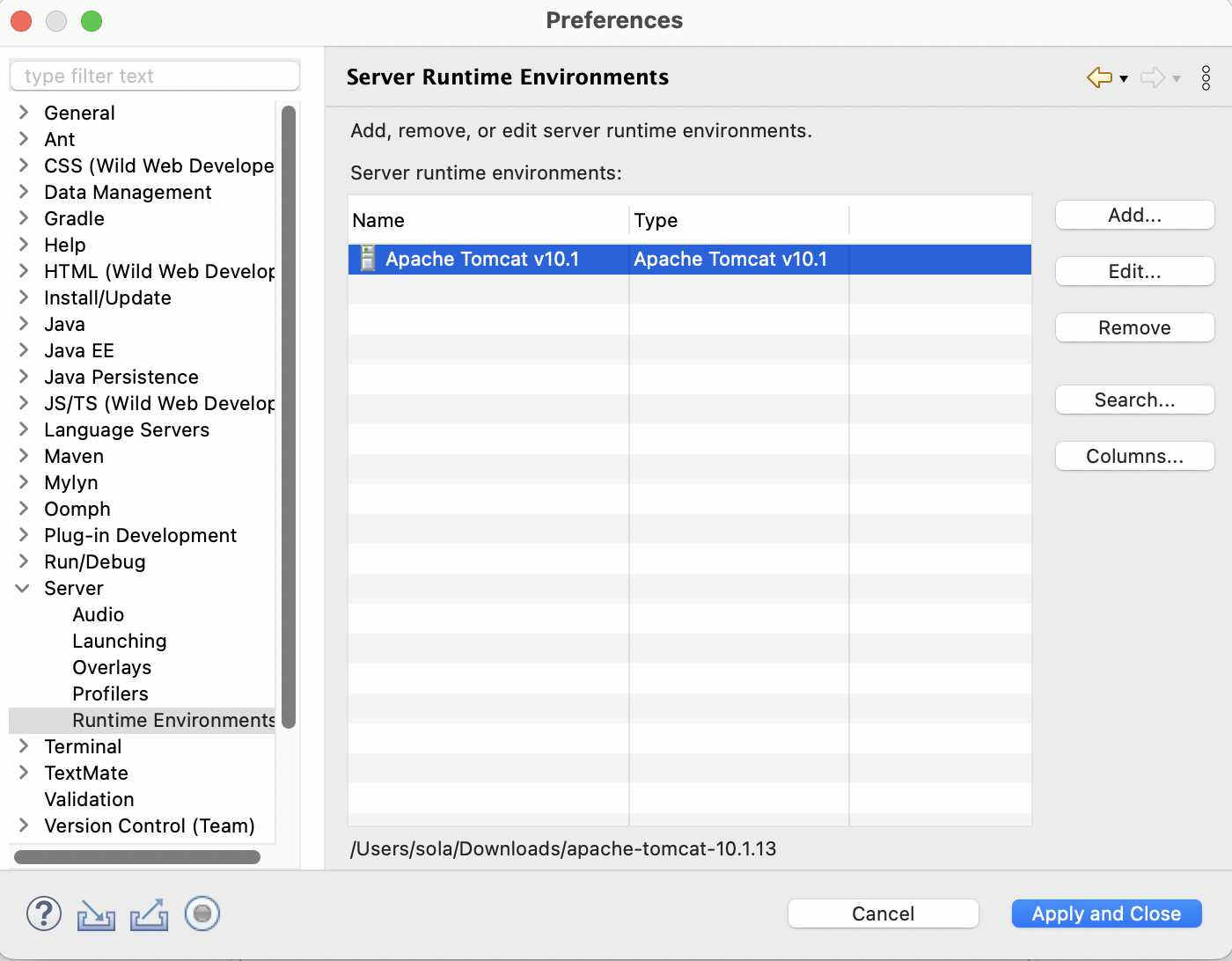Select the Validation tree item
The width and height of the screenshot is (1232, 961).
[x=90, y=799]
